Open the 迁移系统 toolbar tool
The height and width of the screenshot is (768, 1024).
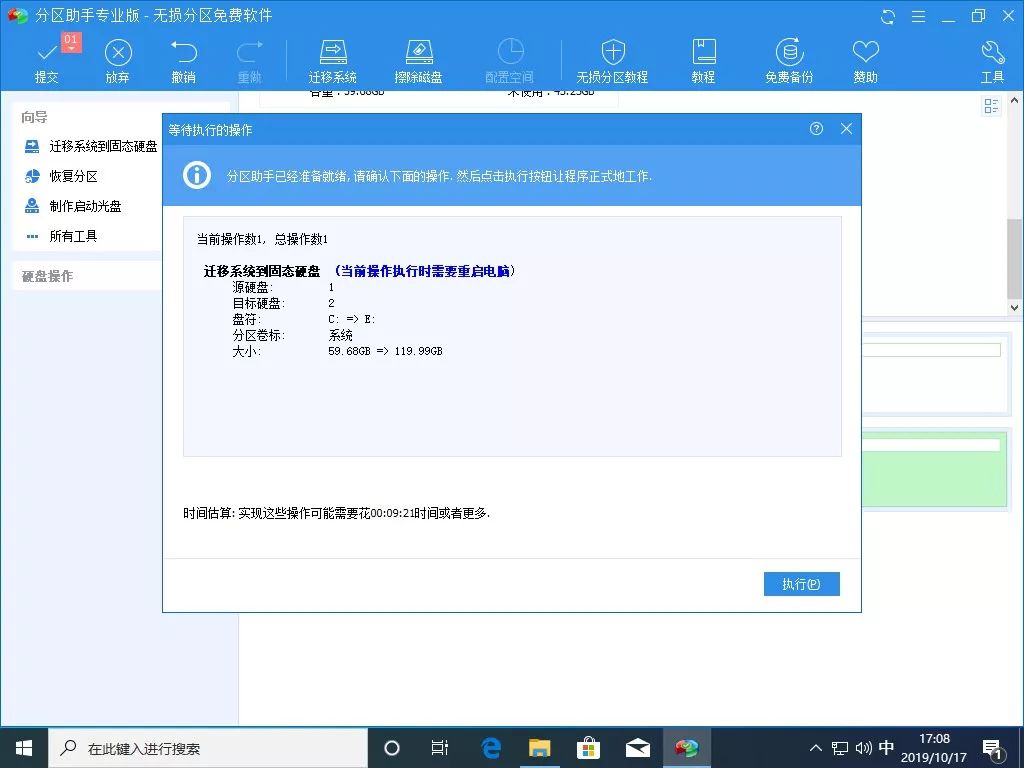click(x=332, y=61)
